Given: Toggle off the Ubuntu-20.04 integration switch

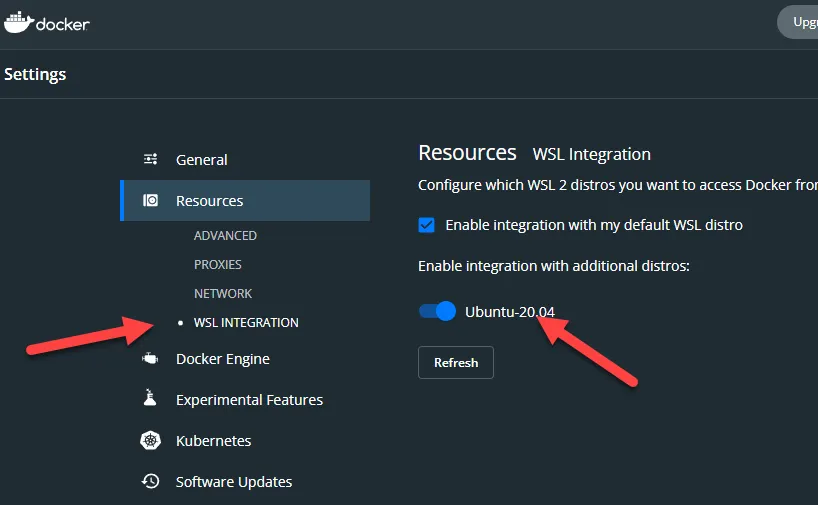Looking at the screenshot, I should [x=437, y=311].
